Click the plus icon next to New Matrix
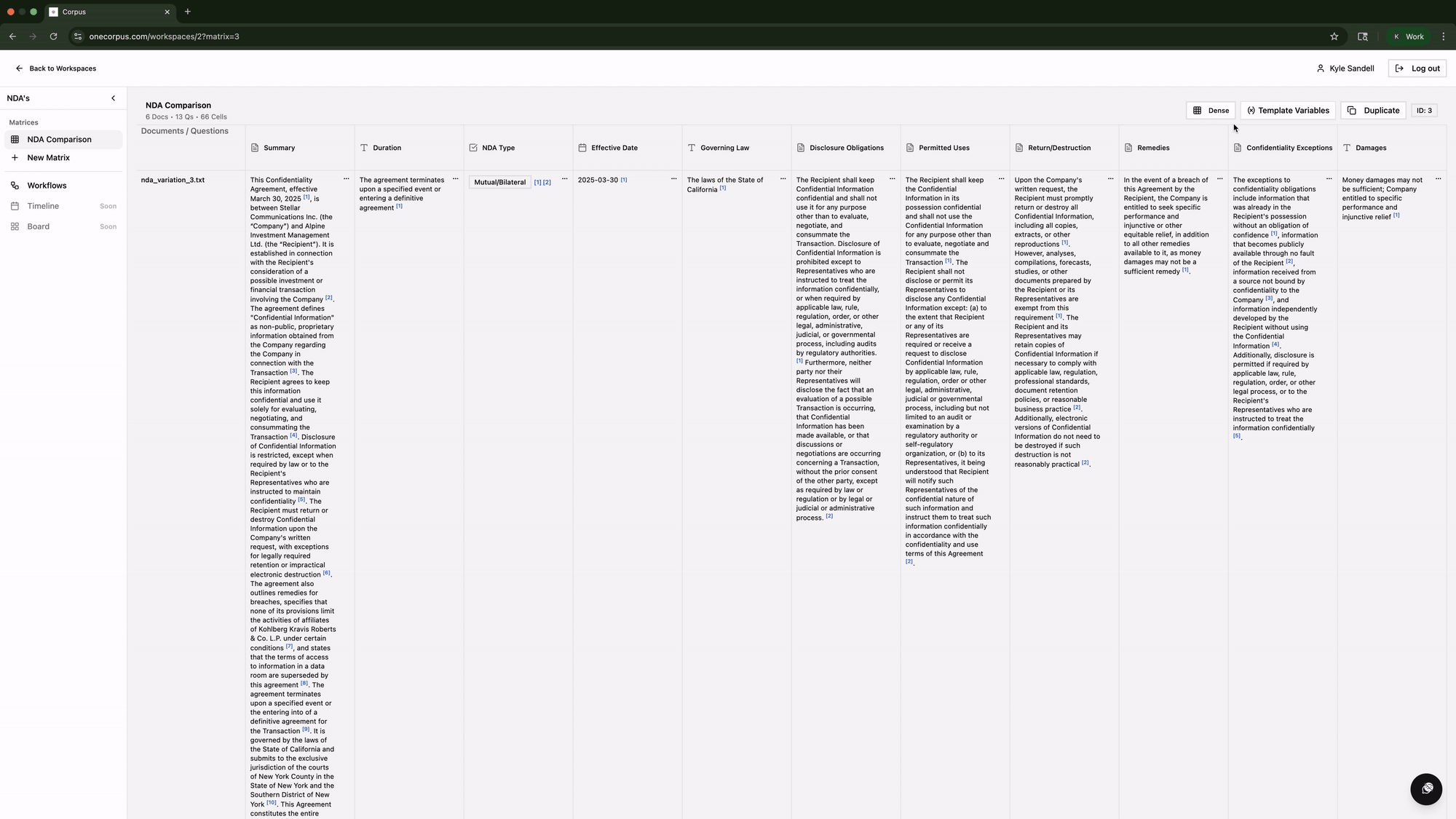The height and width of the screenshot is (819, 1456). (x=15, y=157)
